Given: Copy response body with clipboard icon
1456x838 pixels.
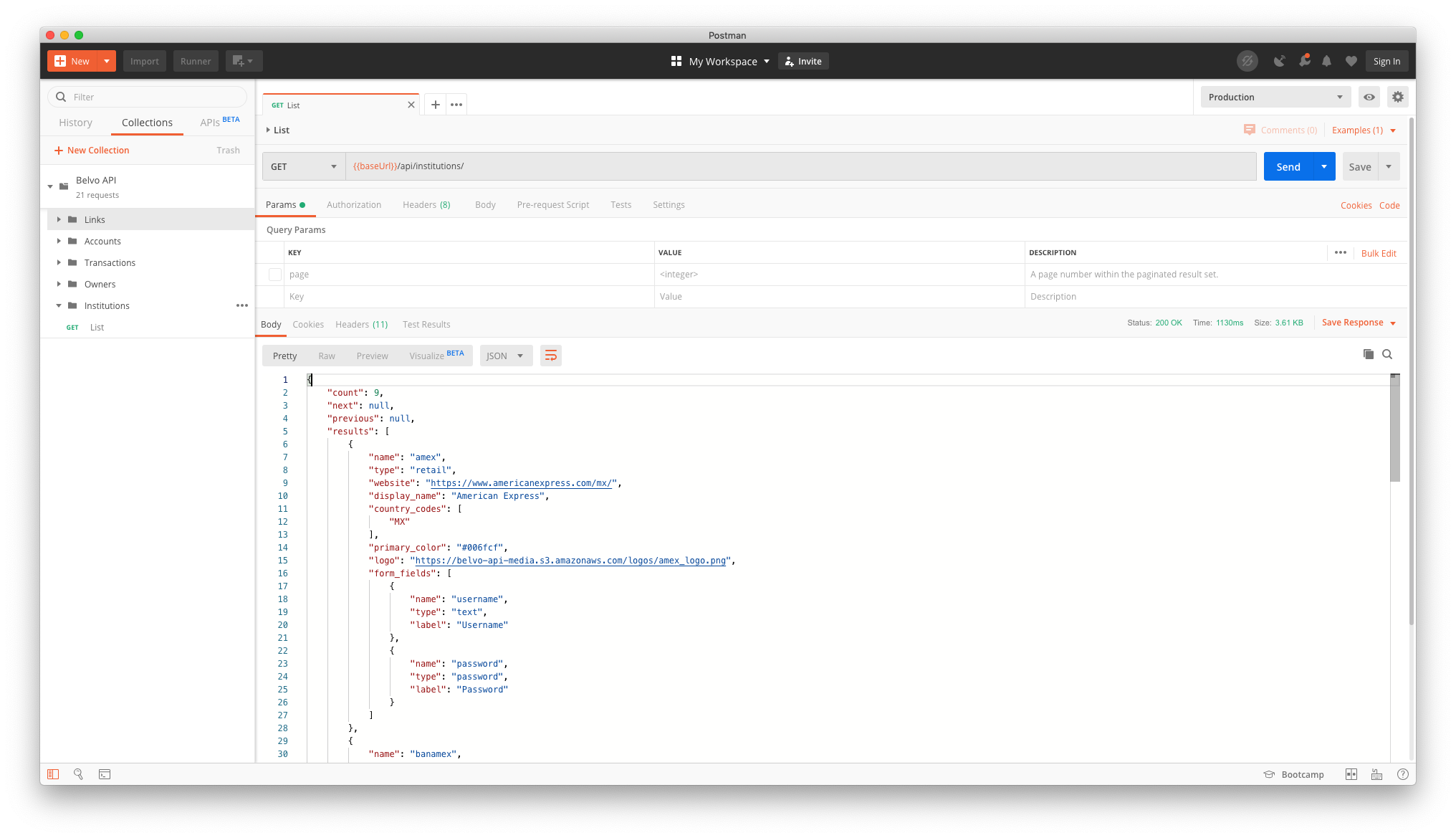Looking at the screenshot, I should click(1368, 354).
